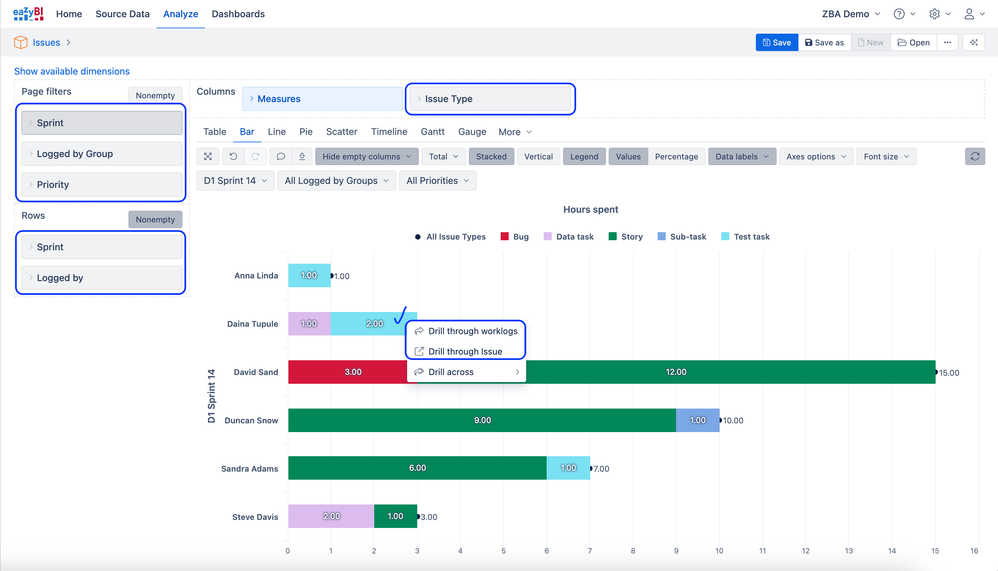The height and width of the screenshot is (571, 998).
Task: Click the red Bug legend swatch
Action: click(x=505, y=237)
